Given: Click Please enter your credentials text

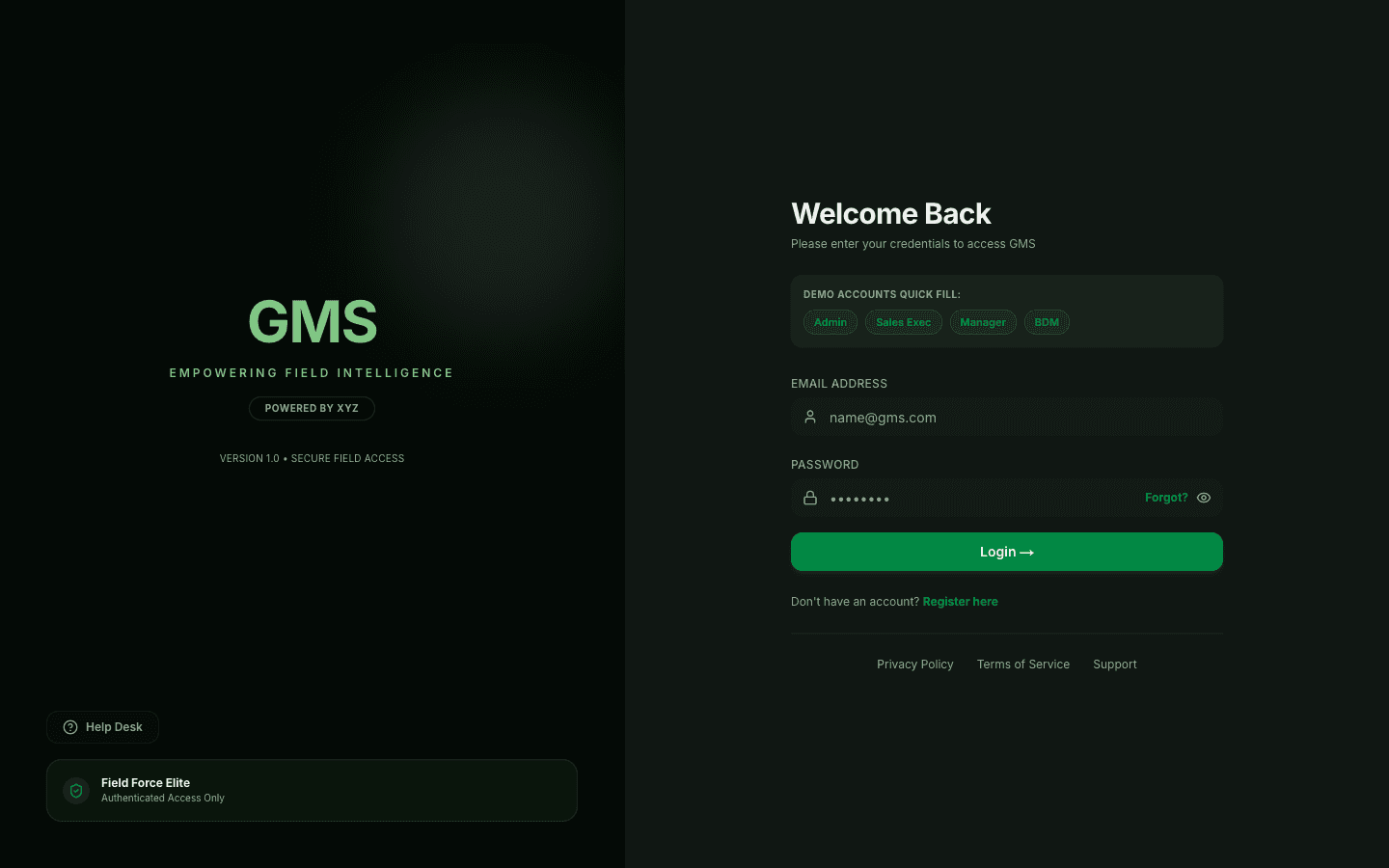Looking at the screenshot, I should point(913,244).
